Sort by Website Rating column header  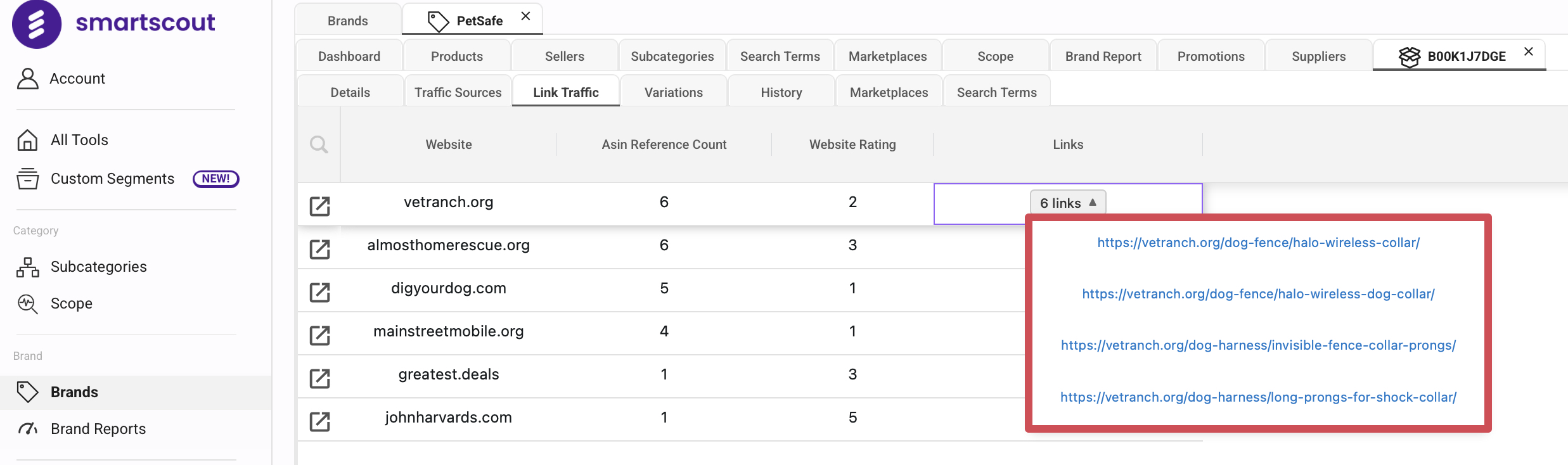852,144
